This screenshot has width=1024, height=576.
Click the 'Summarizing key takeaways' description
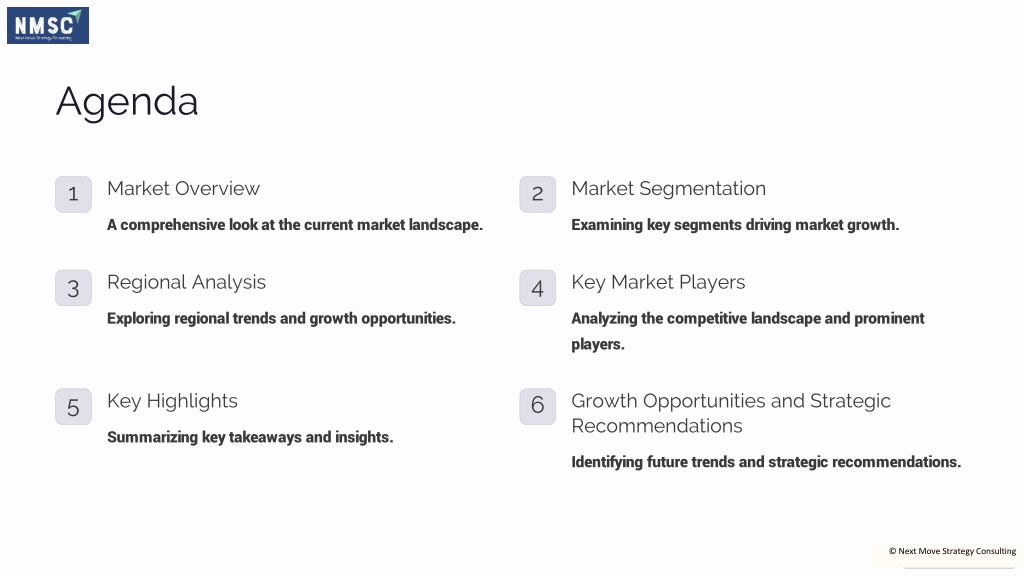[250, 438]
